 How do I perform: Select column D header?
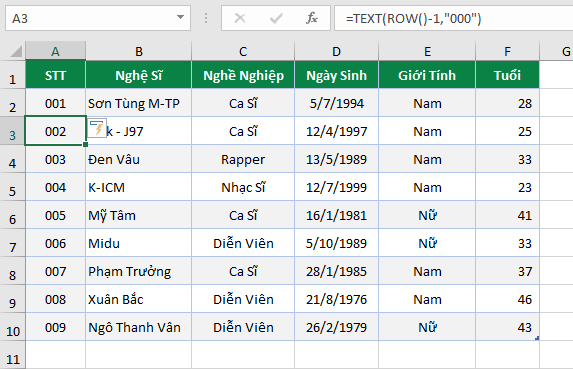pyautogui.click(x=337, y=52)
